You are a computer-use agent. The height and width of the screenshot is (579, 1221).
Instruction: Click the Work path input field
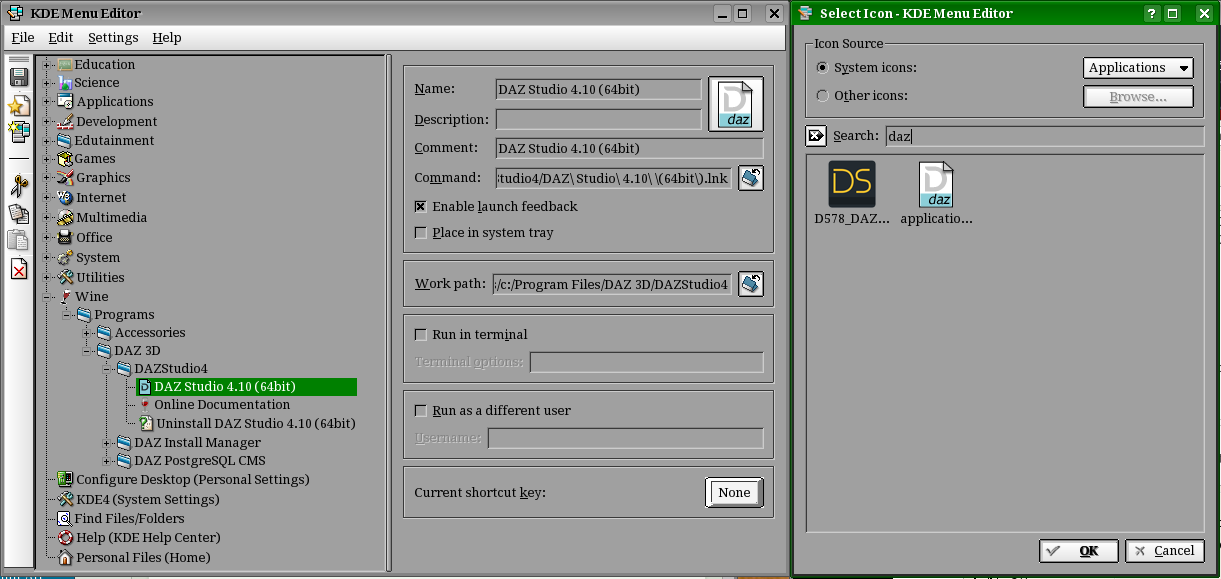(x=612, y=284)
